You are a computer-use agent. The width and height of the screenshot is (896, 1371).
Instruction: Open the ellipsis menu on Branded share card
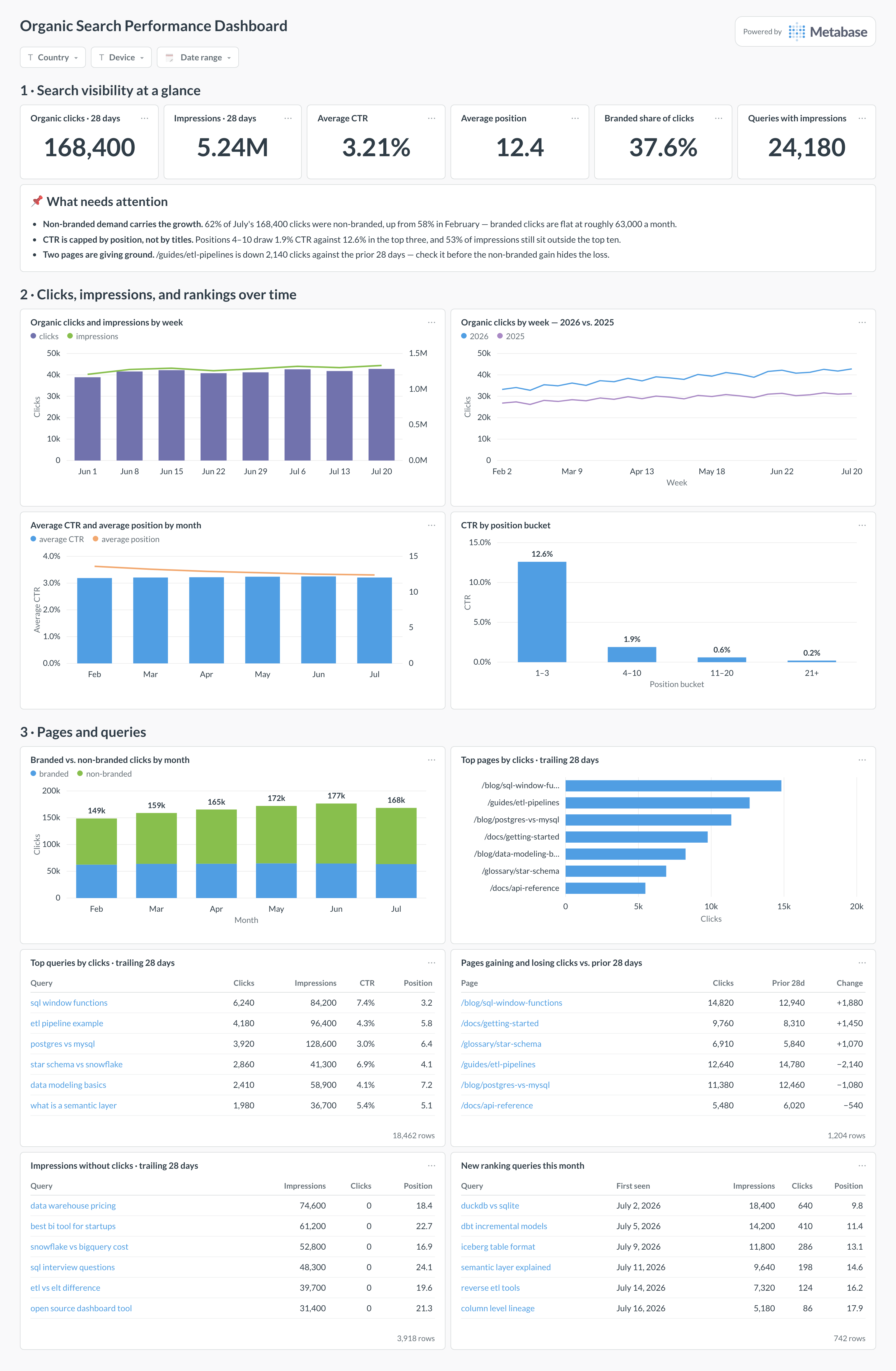719,118
